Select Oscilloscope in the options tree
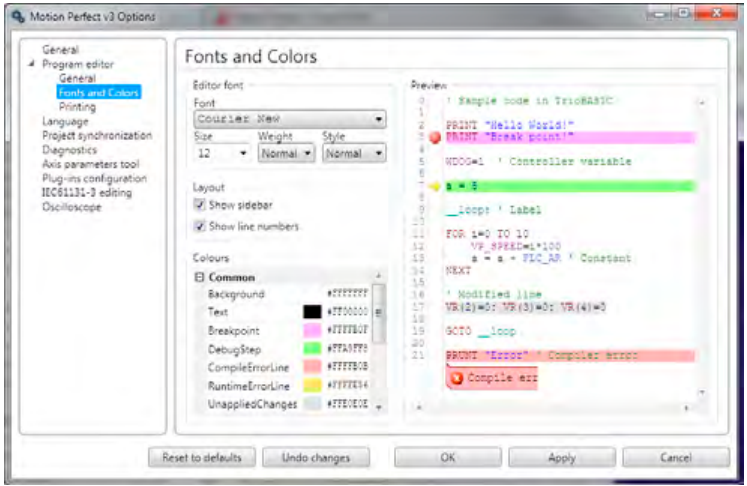 (71, 207)
